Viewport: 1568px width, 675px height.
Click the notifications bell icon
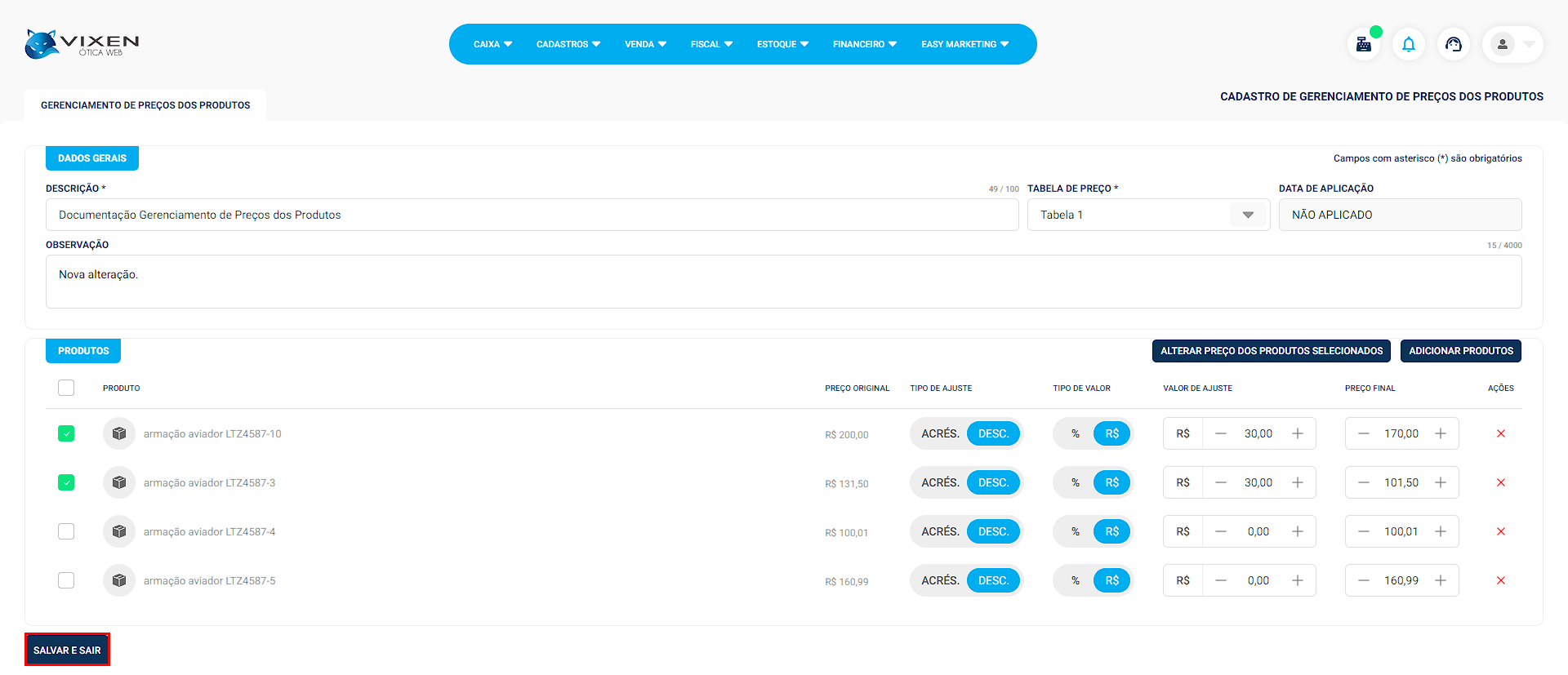(1409, 44)
